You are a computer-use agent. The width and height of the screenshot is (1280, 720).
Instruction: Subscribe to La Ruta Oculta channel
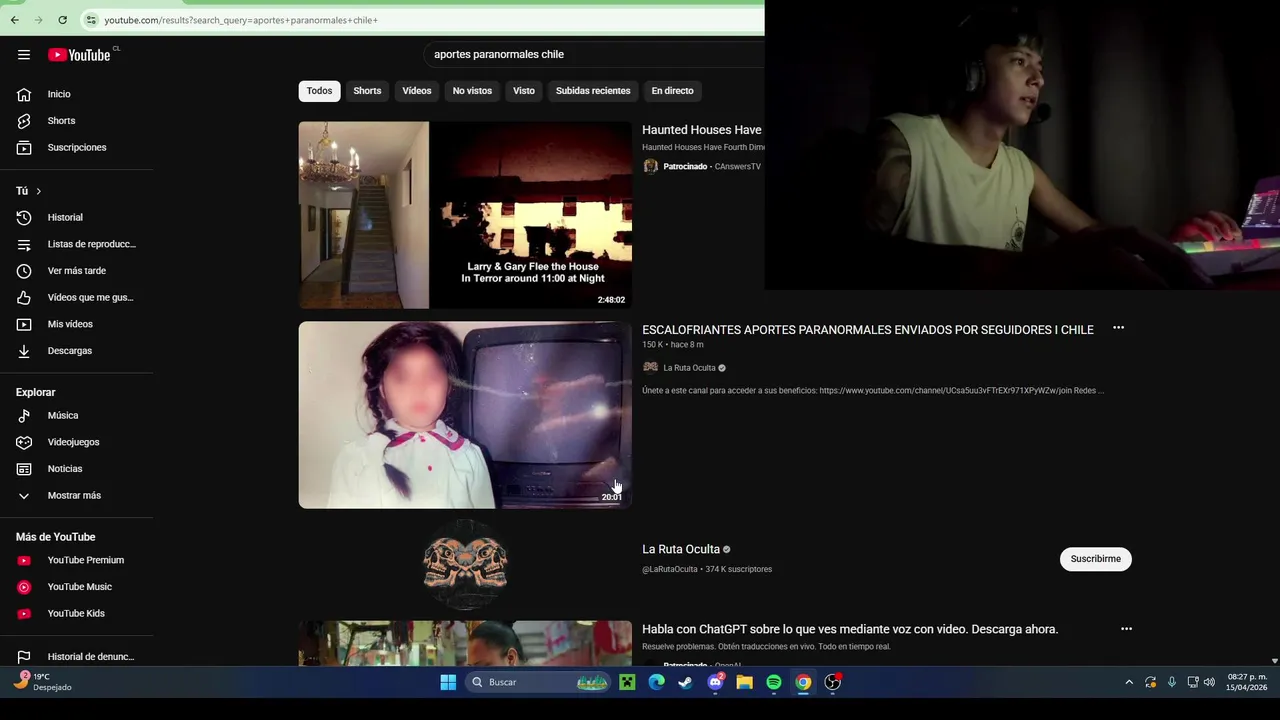click(1095, 559)
